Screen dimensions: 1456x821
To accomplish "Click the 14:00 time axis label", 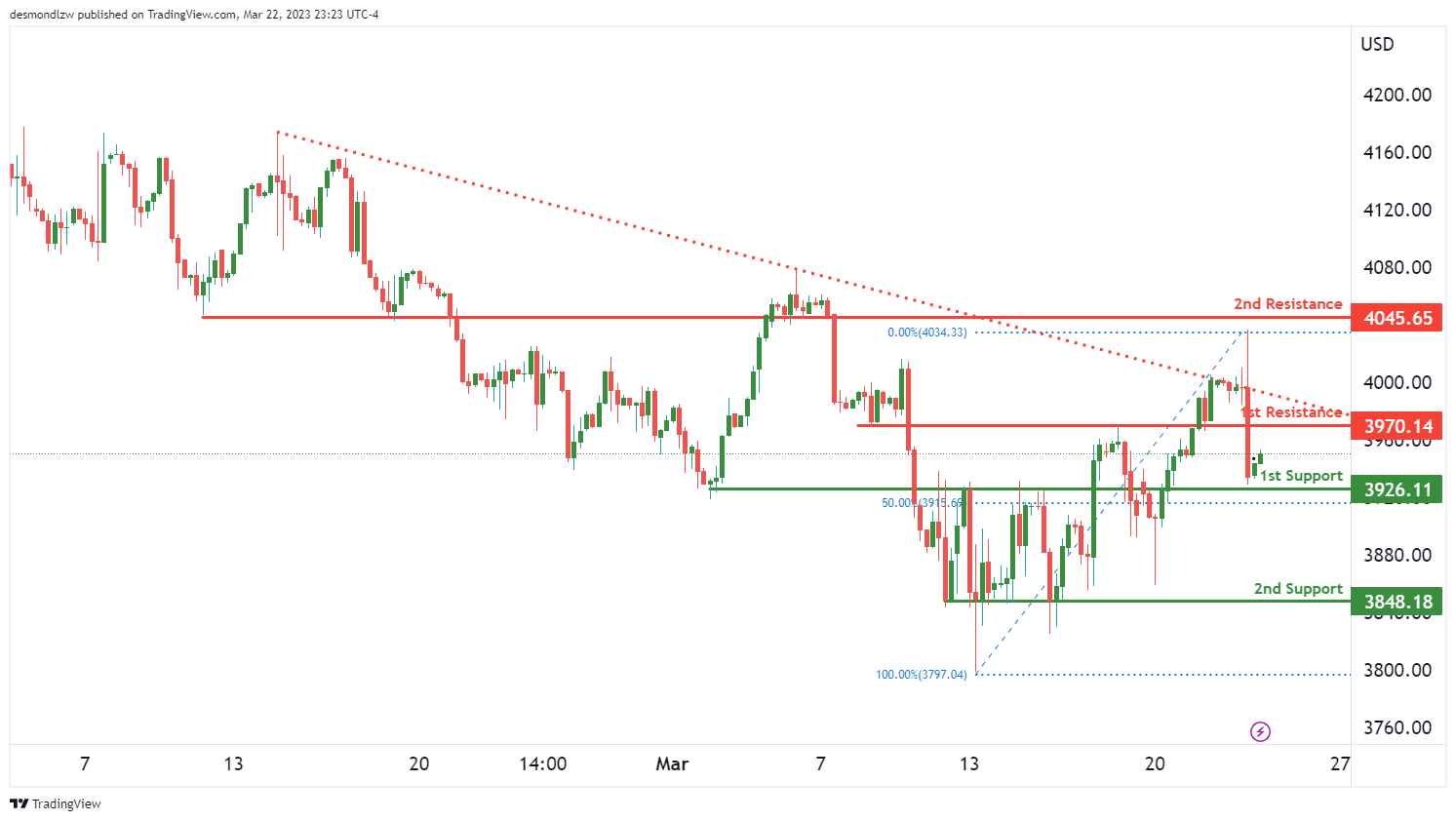I will click(543, 763).
